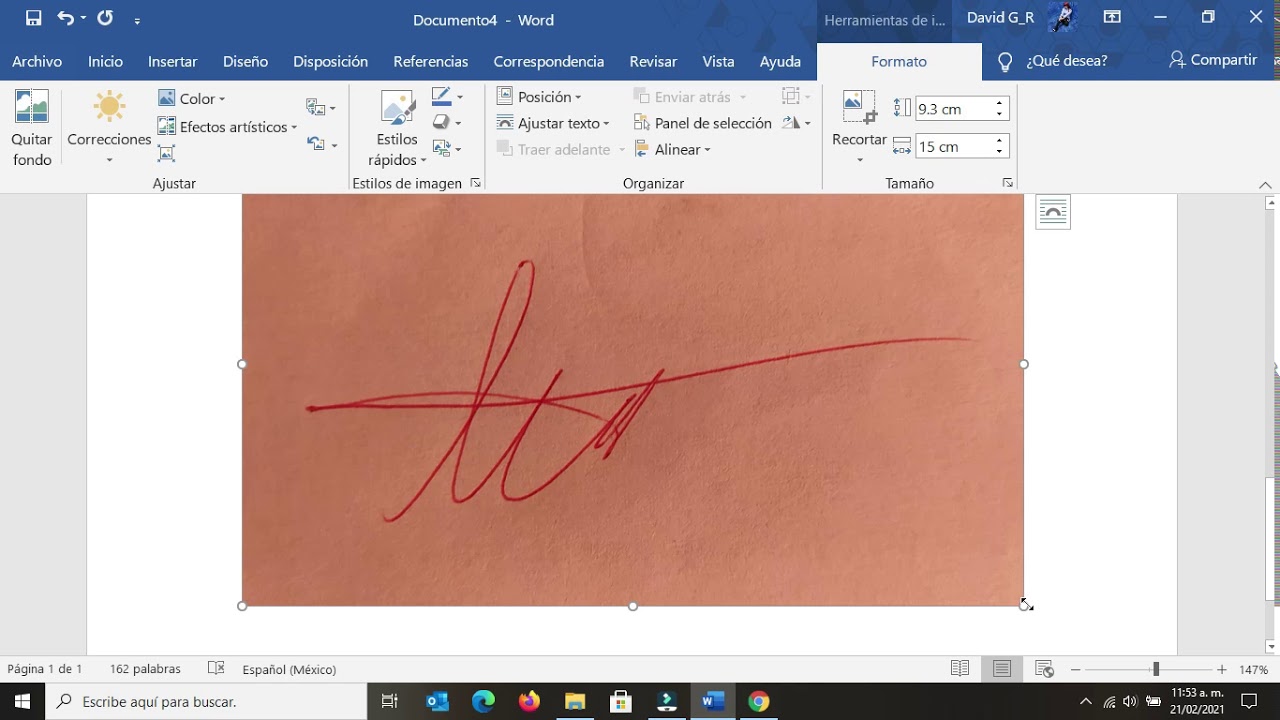Image resolution: width=1280 pixels, height=720 pixels.
Task: Click the Chrome taskbar icon
Action: [758, 701]
